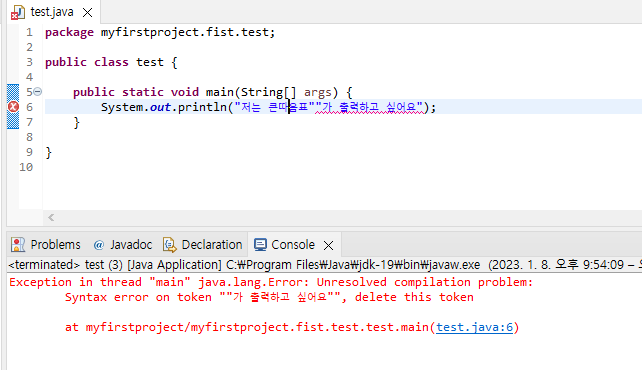Click the 'public class test' line
The width and height of the screenshot is (642, 370).
(111, 62)
